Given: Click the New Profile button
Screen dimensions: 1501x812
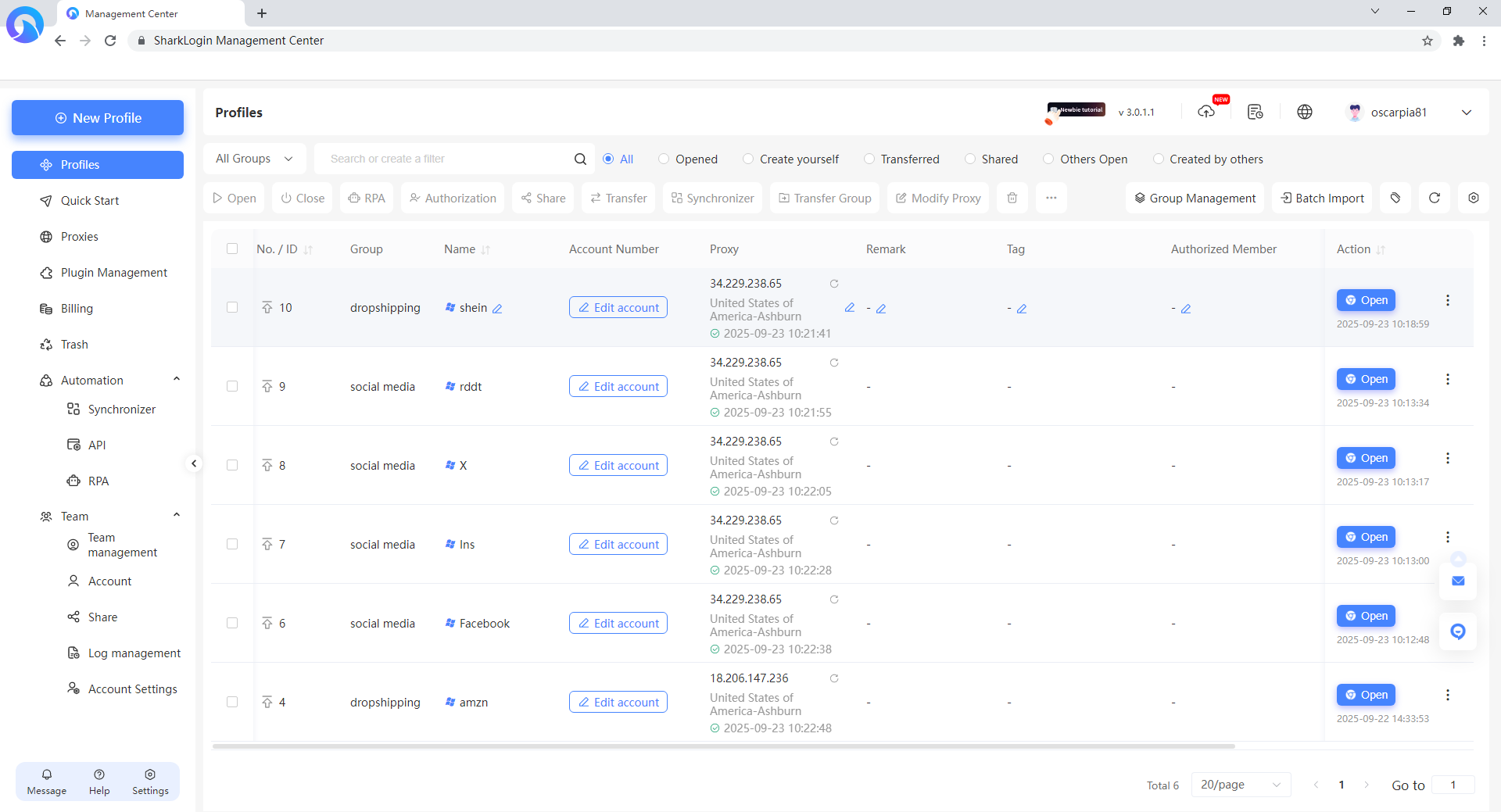Looking at the screenshot, I should pyautogui.click(x=98, y=118).
